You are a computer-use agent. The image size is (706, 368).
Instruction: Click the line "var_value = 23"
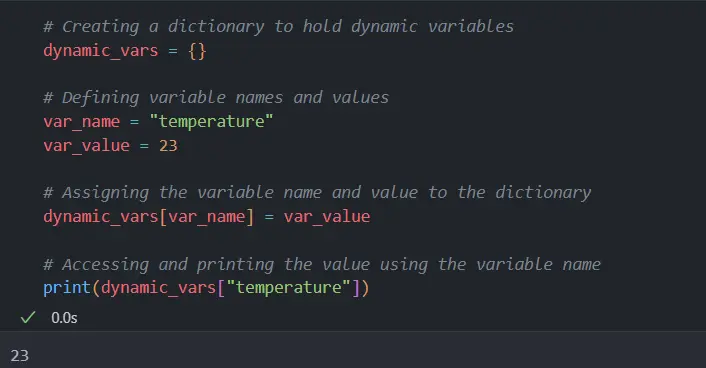click(x=110, y=146)
